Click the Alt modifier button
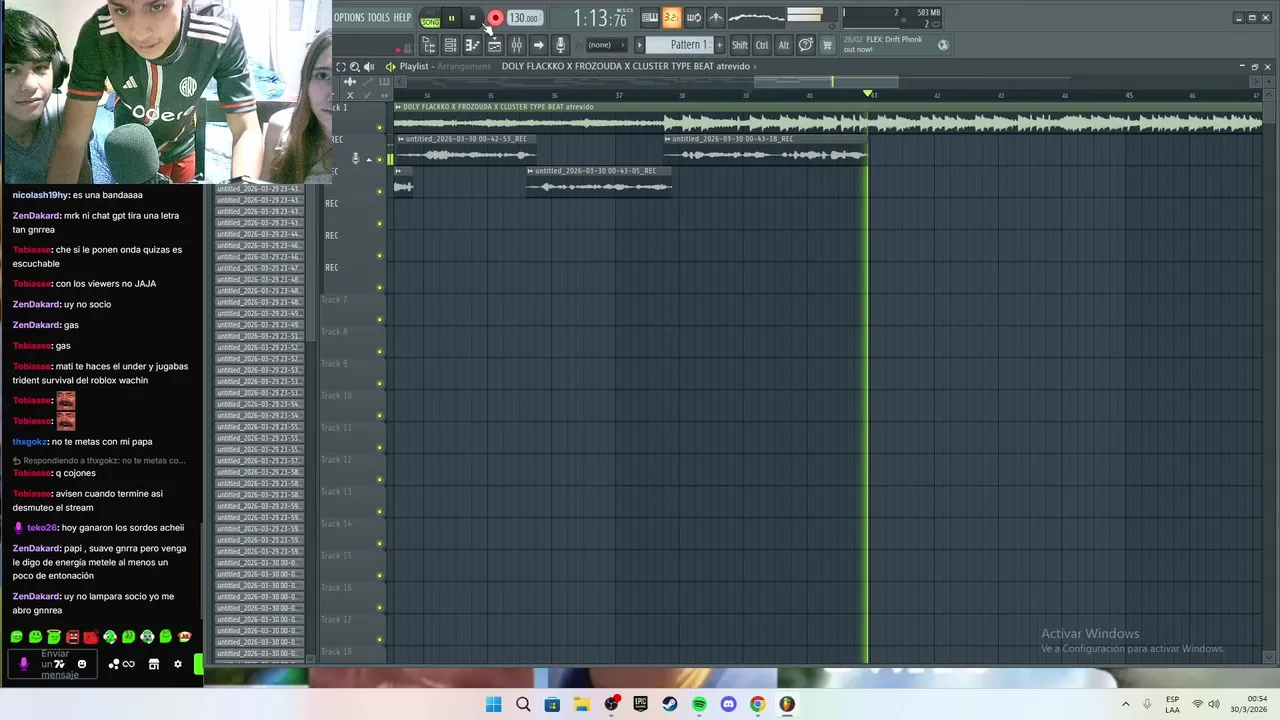Image resolution: width=1280 pixels, height=720 pixels. click(783, 45)
